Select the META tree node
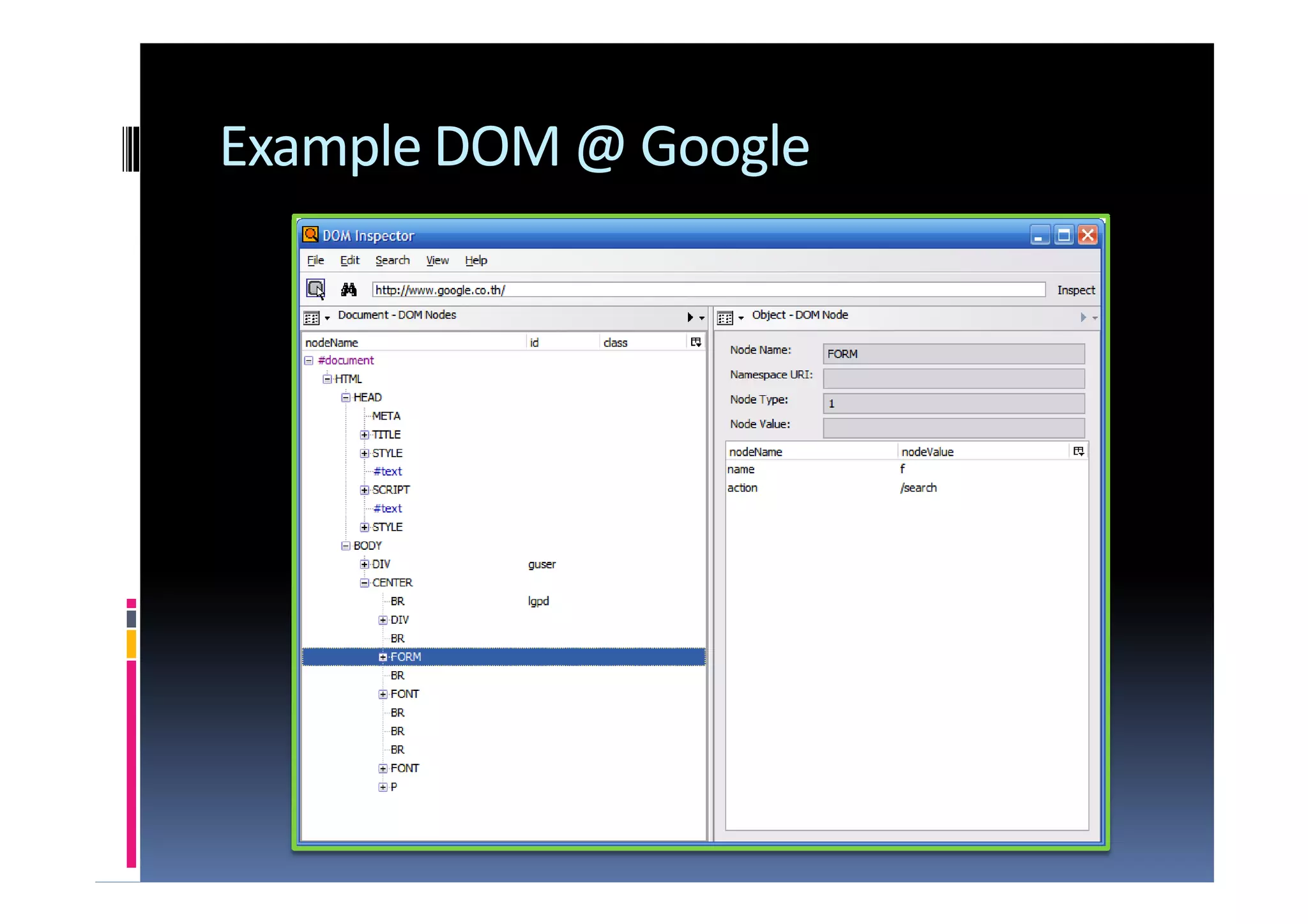 386,416
